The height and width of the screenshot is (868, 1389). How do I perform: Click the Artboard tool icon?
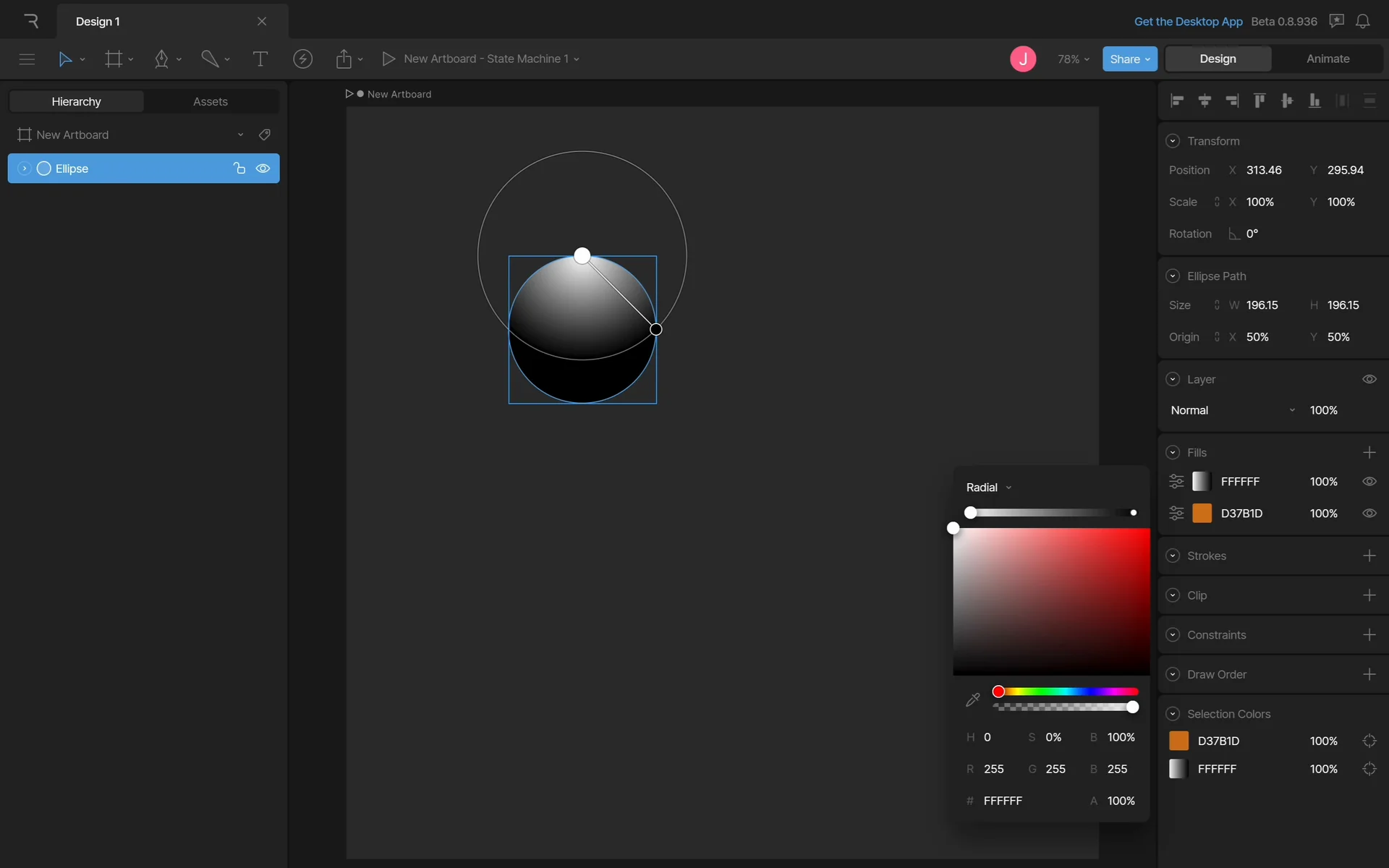(x=114, y=59)
